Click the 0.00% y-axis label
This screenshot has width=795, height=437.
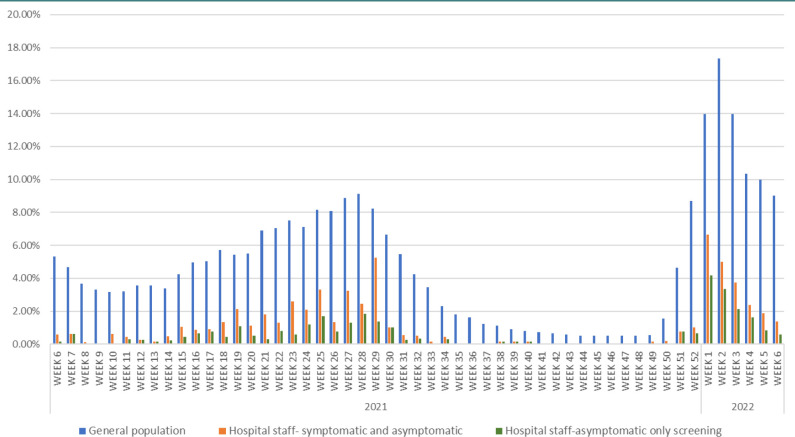click(26, 344)
